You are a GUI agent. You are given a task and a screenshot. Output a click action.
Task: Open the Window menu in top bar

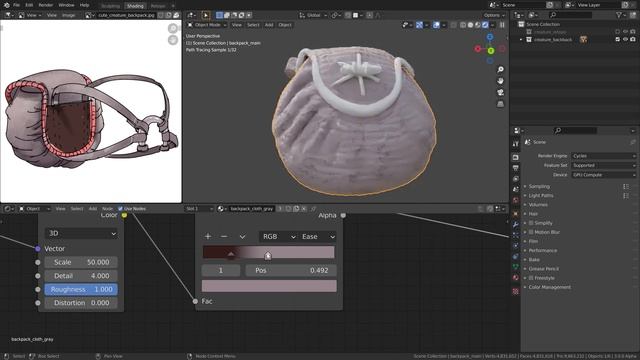[66, 5]
